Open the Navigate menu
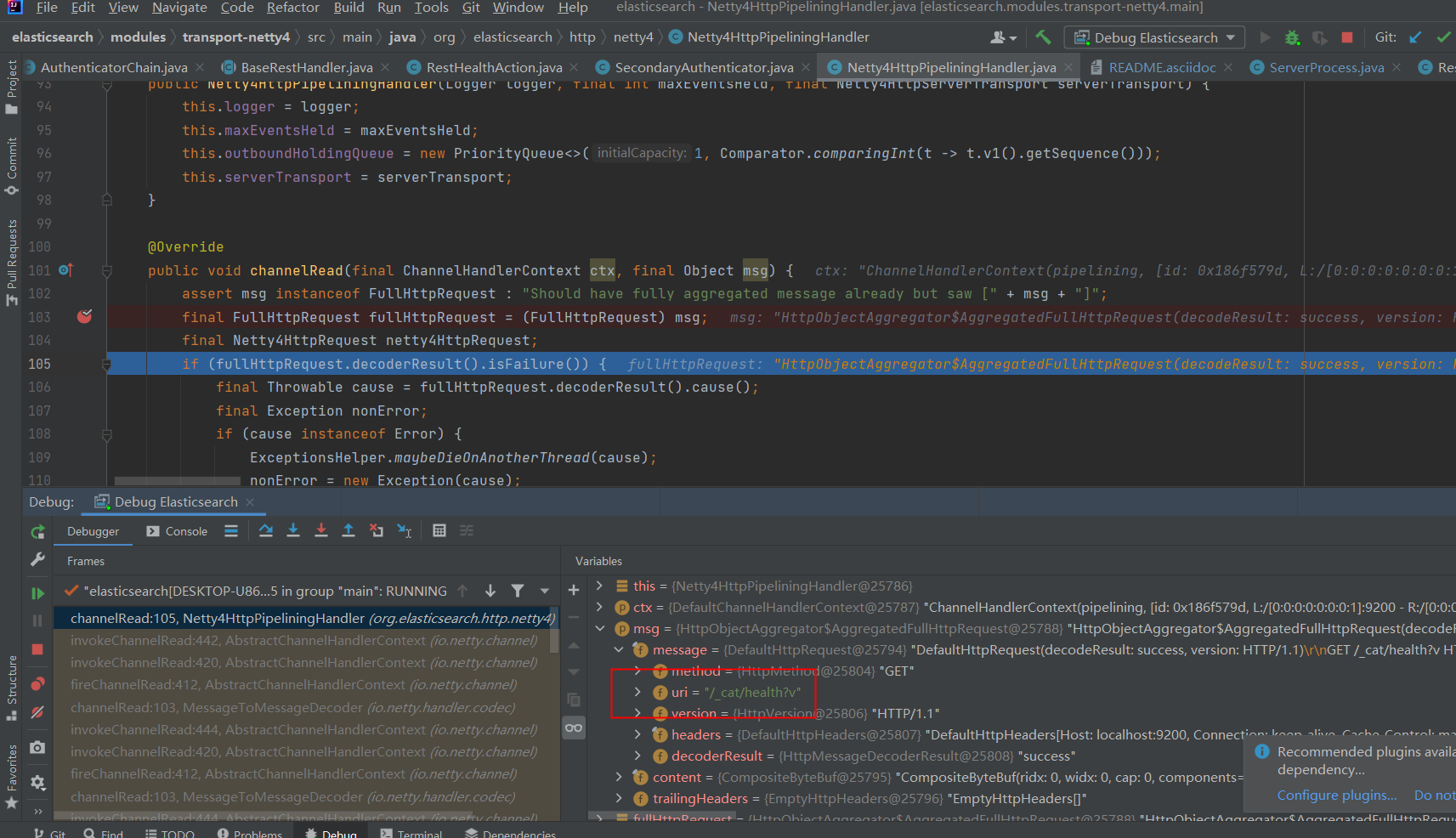Screen dimensions: 1456x838 [179, 8]
